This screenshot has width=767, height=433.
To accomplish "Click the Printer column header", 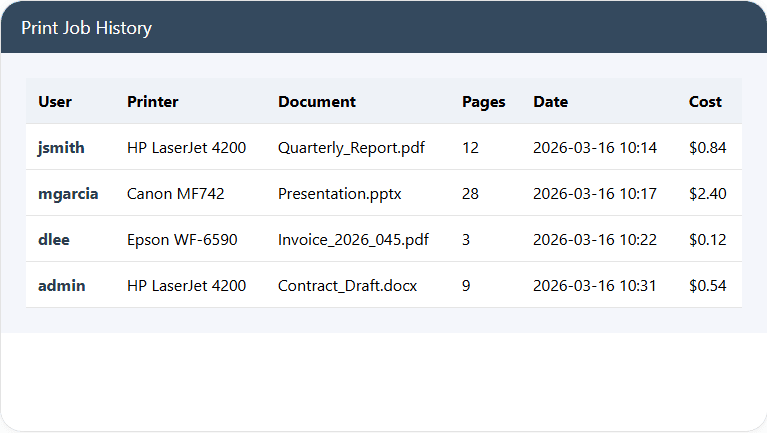I will click(x=153, y=102).
